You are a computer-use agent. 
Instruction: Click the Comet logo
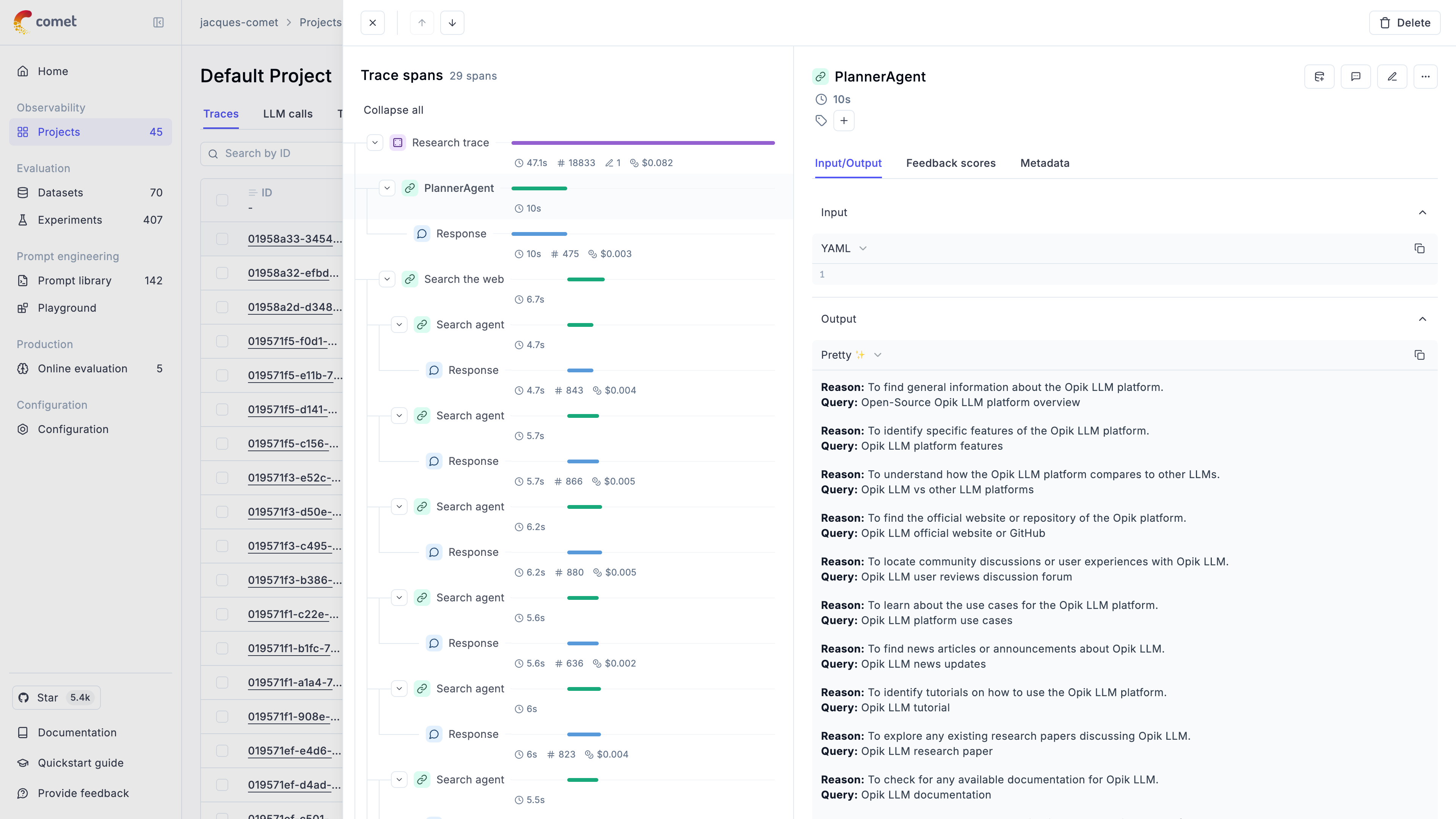click(45, 22)
